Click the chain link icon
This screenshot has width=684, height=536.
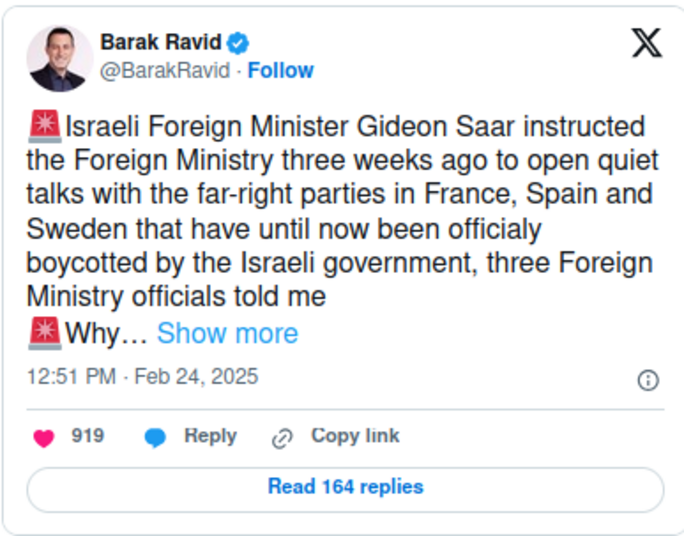click(x=282, y=437)
